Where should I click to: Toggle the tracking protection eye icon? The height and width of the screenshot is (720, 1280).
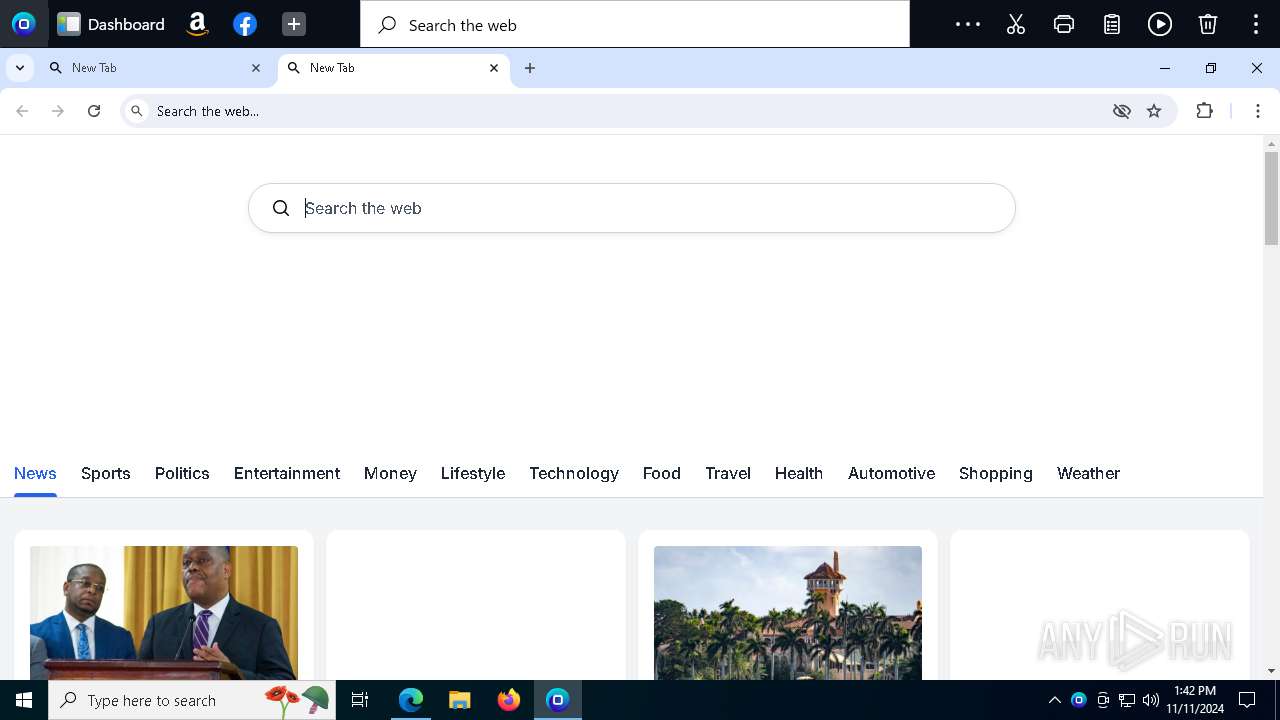point(1122,111)
